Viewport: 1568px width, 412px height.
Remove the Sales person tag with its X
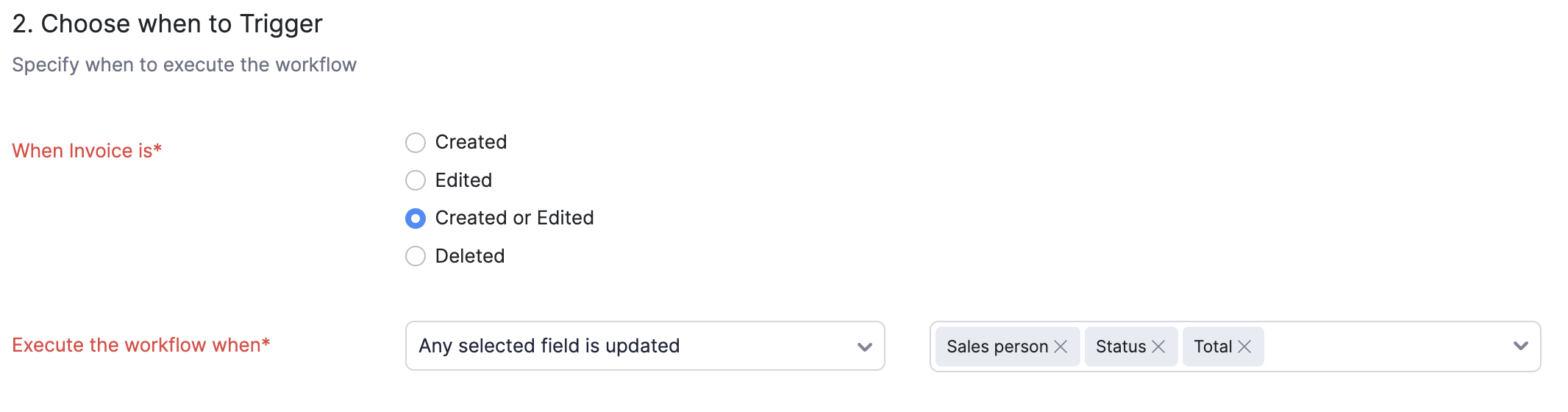(1061, 347)
